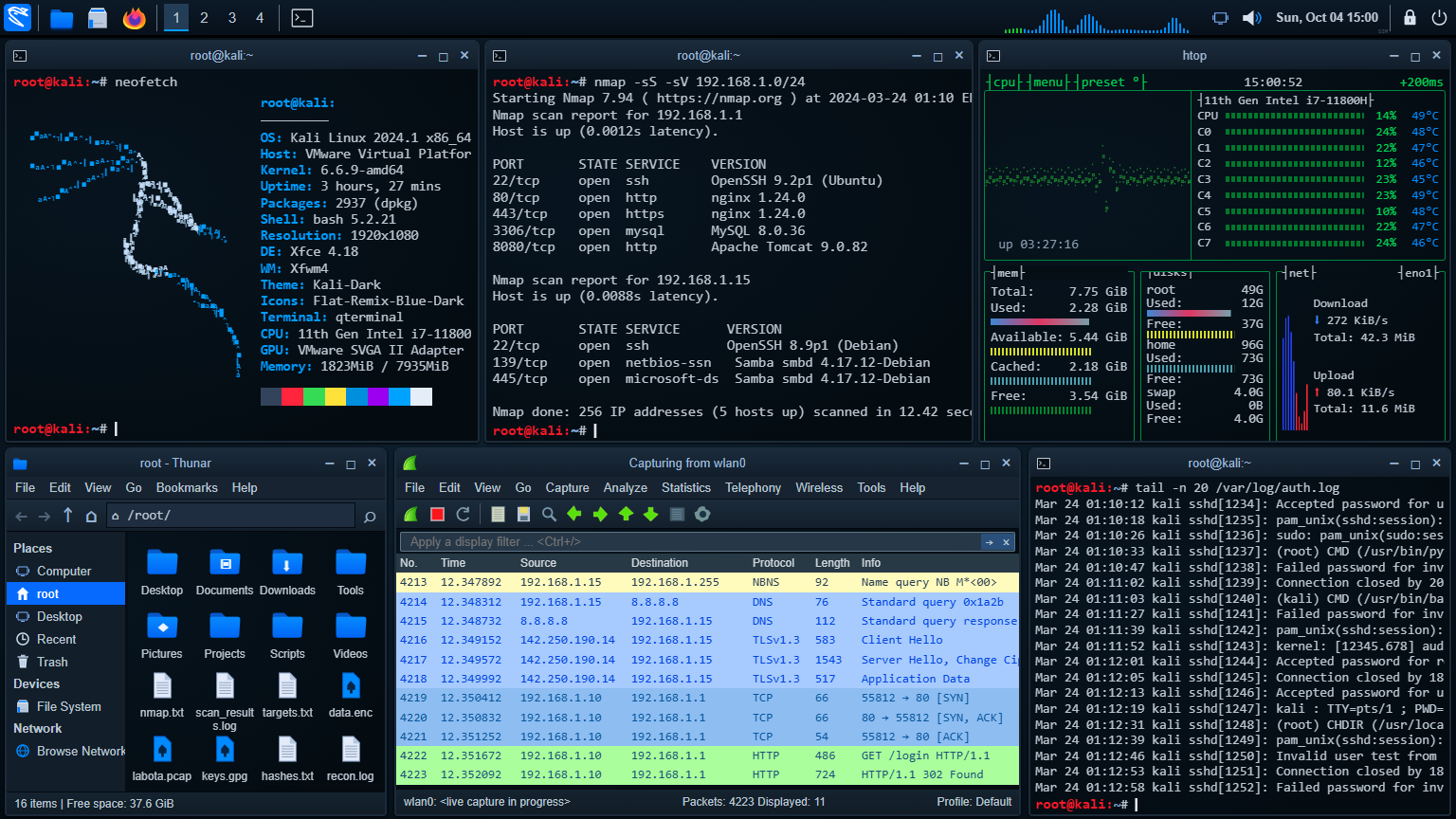Click the gear icon in Wireshark's toolbar

pos(702,514)
